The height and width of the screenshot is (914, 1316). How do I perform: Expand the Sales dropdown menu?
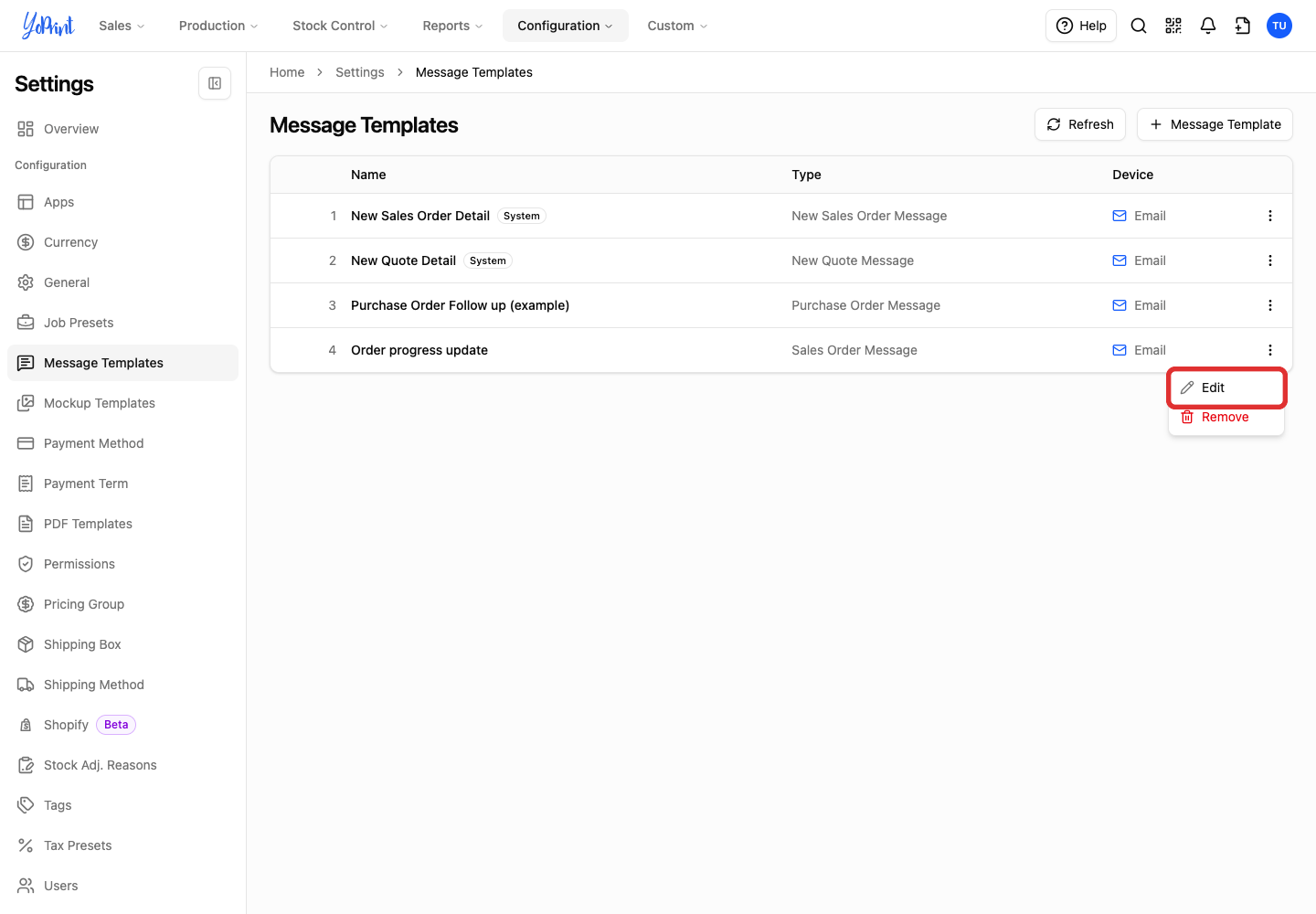pos(122,26)
